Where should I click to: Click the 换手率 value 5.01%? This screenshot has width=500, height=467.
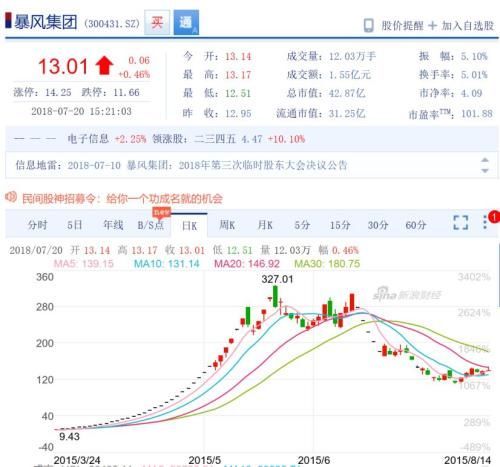point(474,75)
